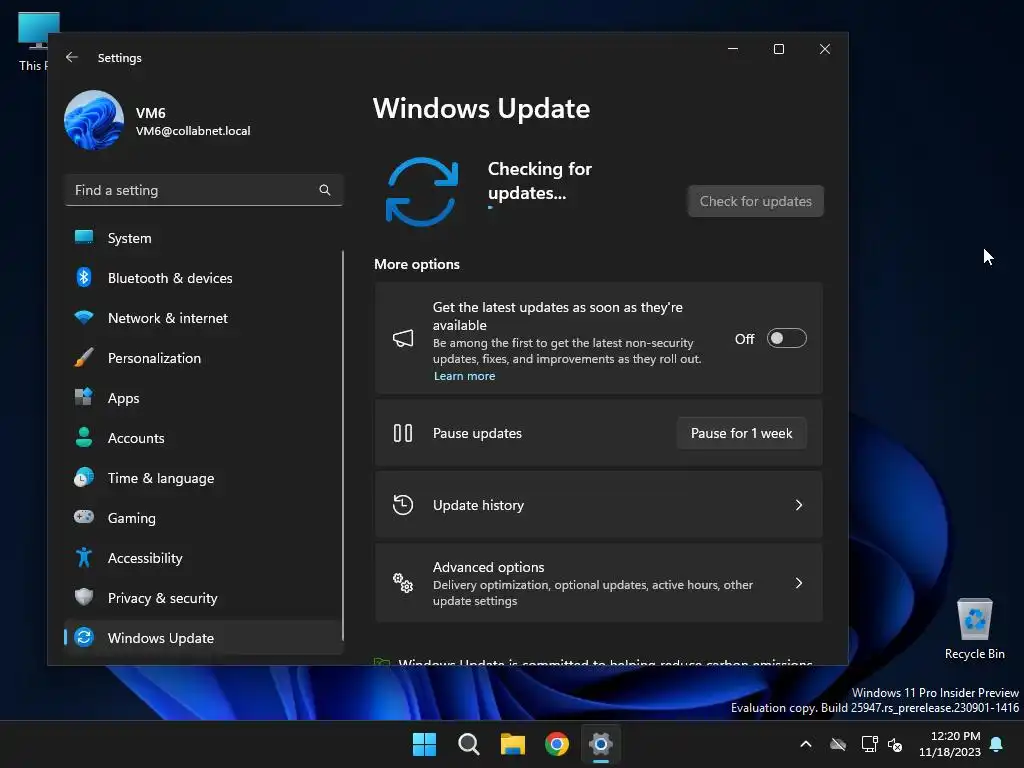This screenshot has height=768, width=1024.
Task: Click the history clock icon
Action: (403, 505)
